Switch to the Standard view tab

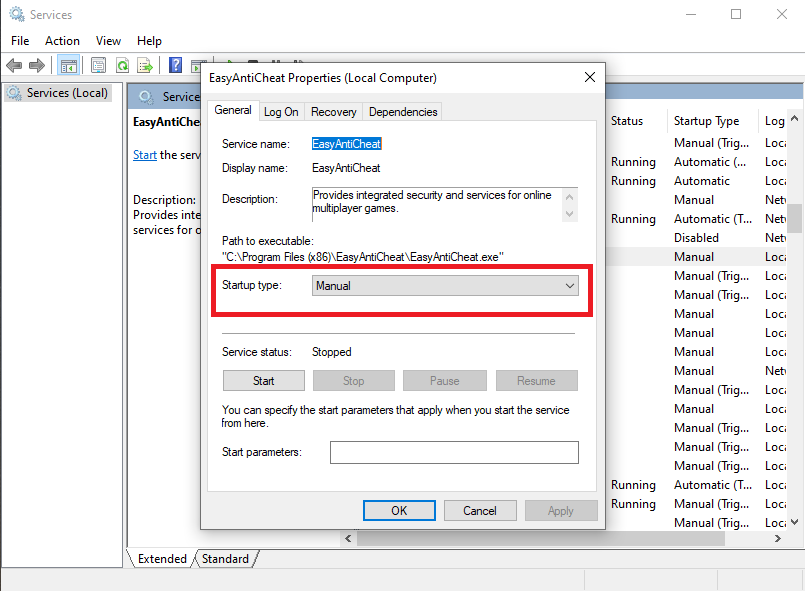click(x=225, y=559)
